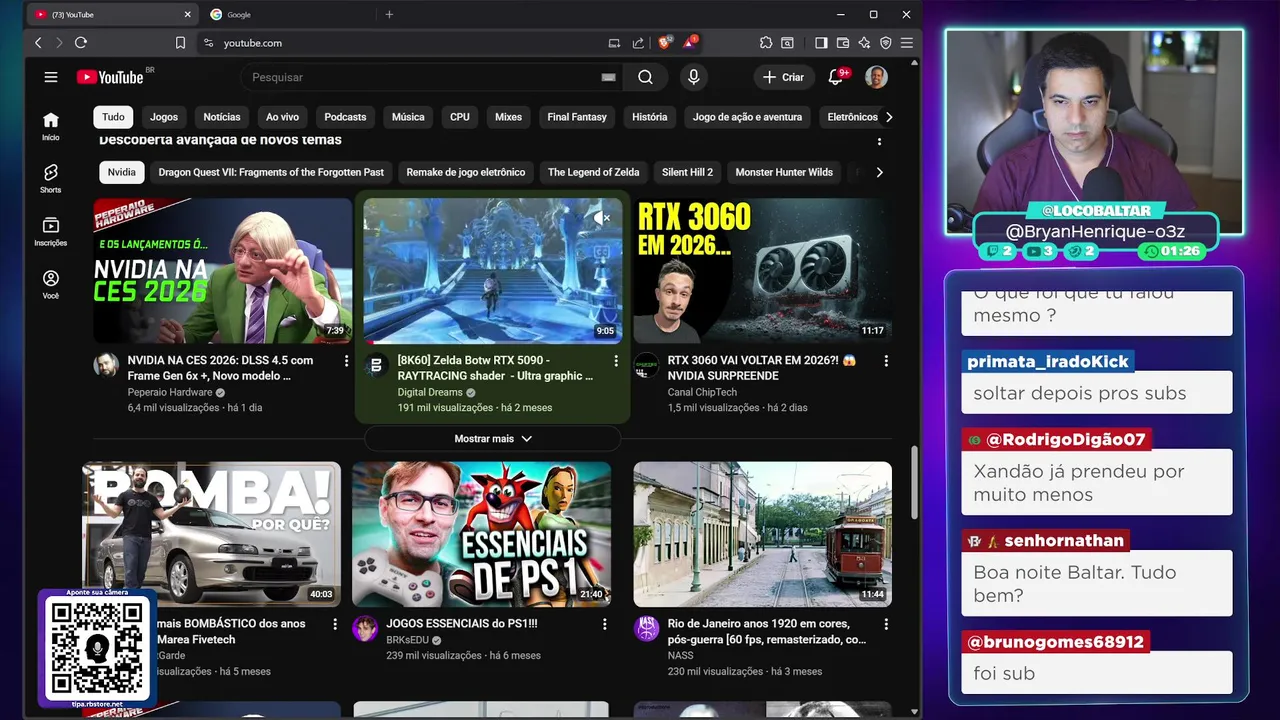This screenshot has width=1280, height=720.
Task: Select the Ao vivo filter chip
Action: point(282,117)
